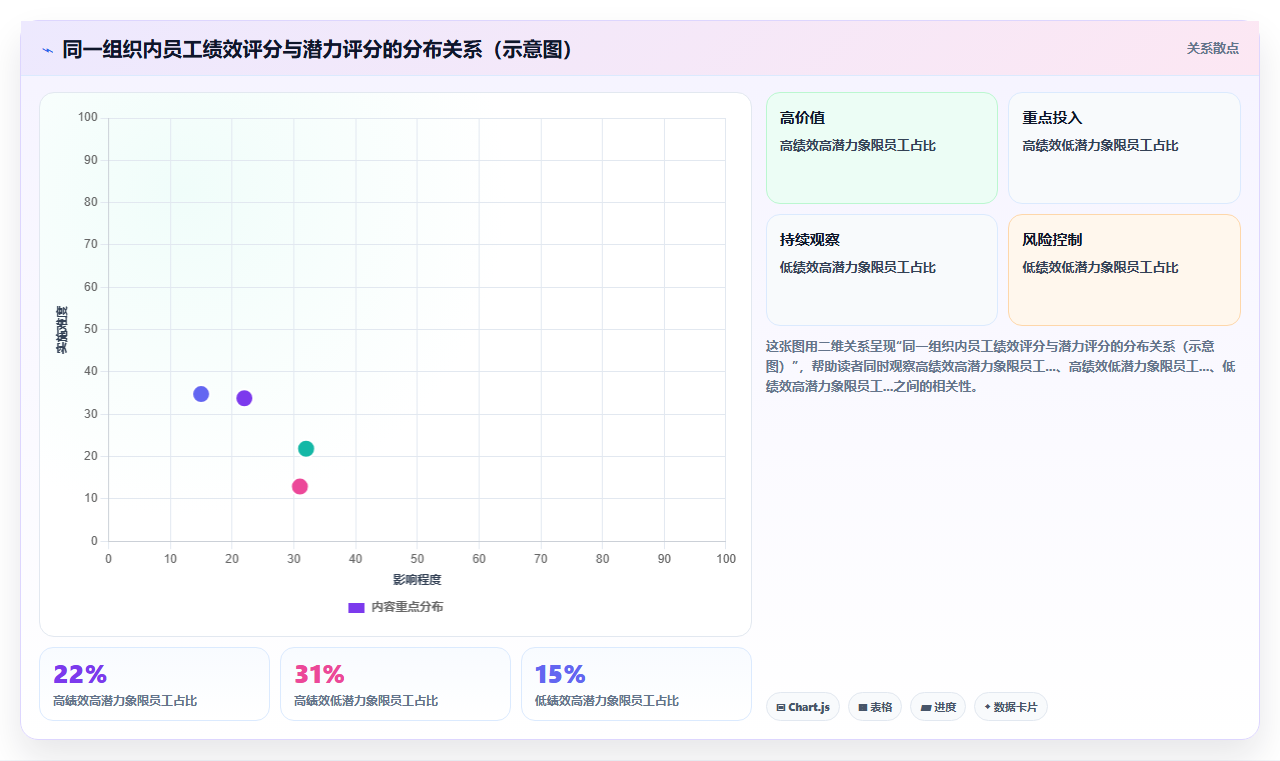Click the 22% stat card
Image resolution: width=1280 pixels, height=761 pixels.
[154, 684]
